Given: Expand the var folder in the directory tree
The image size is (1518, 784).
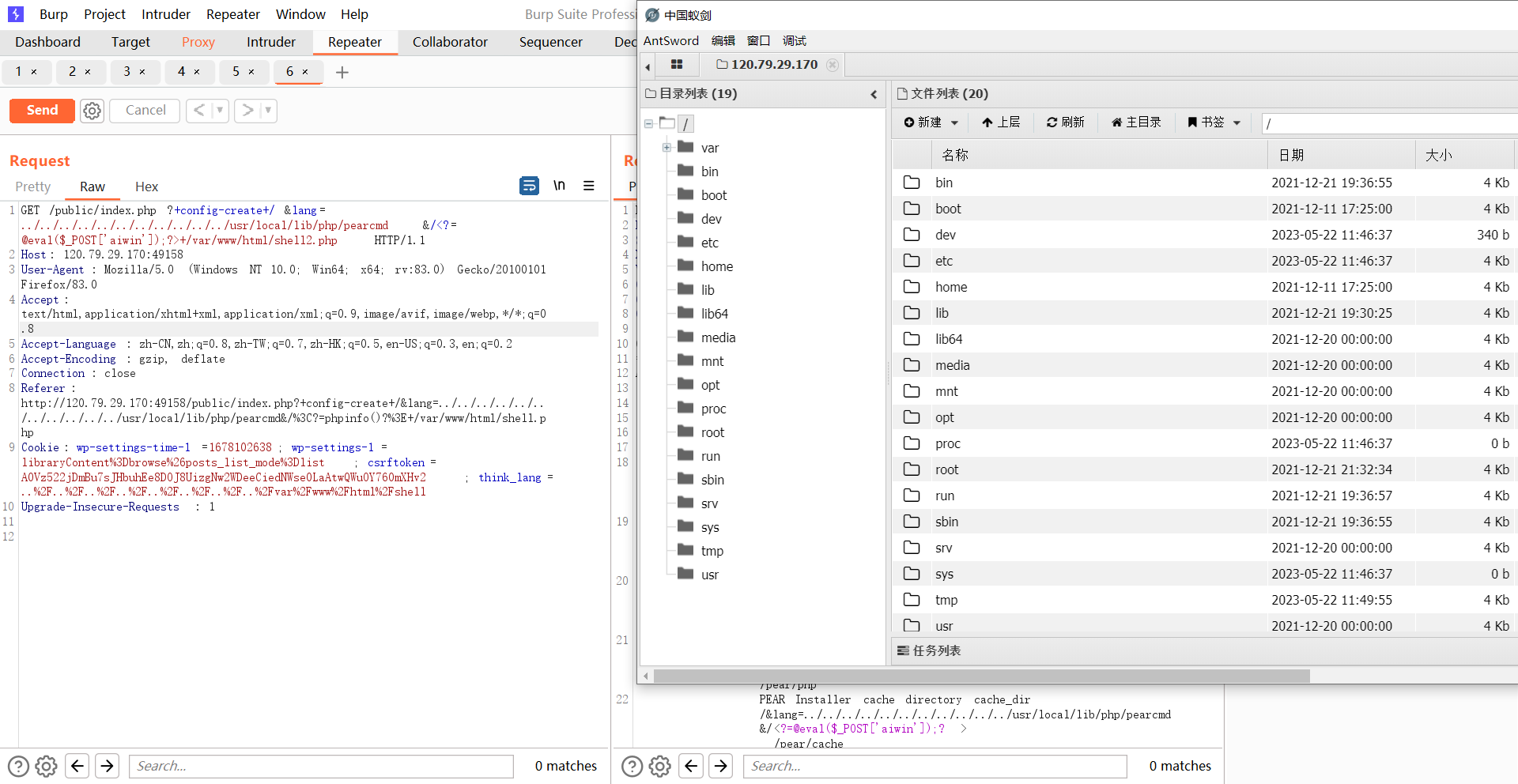Looking at the screenshot, I should (x=666, y=148).
